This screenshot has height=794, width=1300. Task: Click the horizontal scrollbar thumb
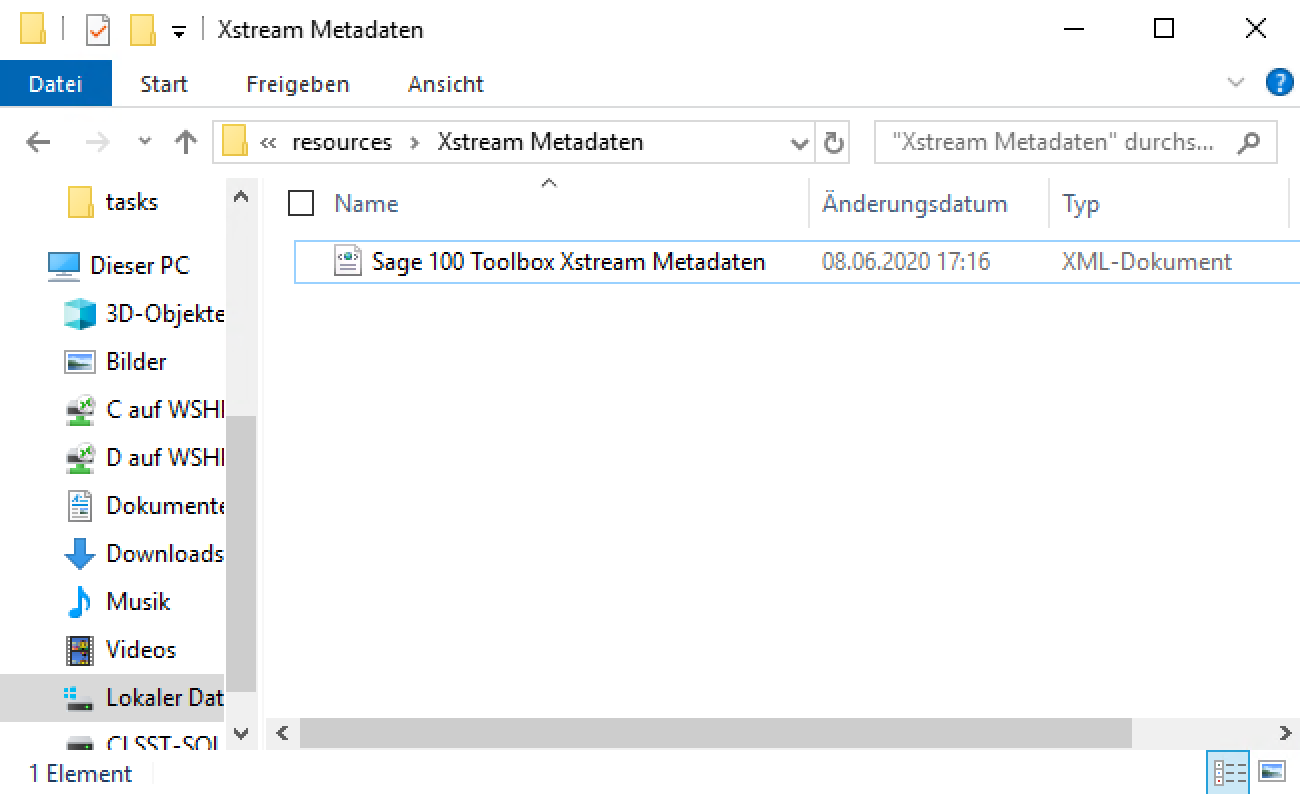coord(715,733)
